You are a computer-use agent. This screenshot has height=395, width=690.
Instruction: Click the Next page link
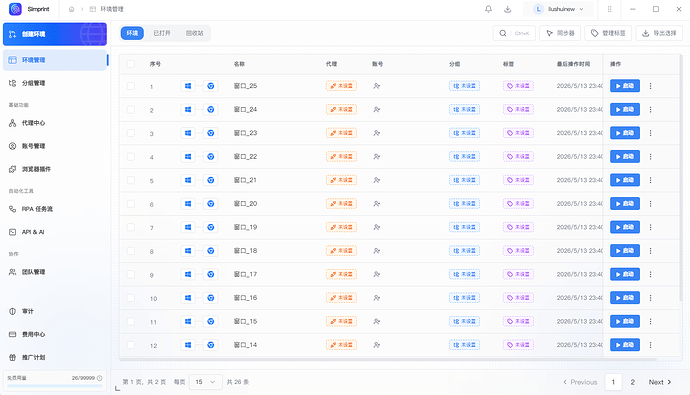pyautogui.click(x=660, y=382)
